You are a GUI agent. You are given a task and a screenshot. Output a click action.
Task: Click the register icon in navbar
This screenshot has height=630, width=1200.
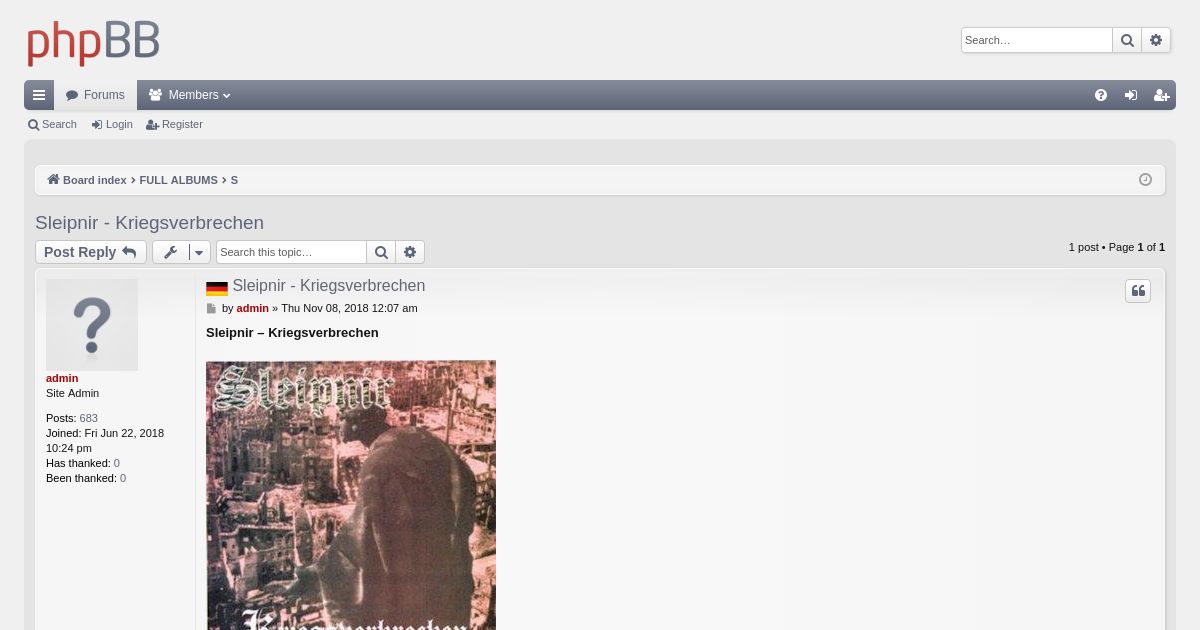coord(1161,95)
